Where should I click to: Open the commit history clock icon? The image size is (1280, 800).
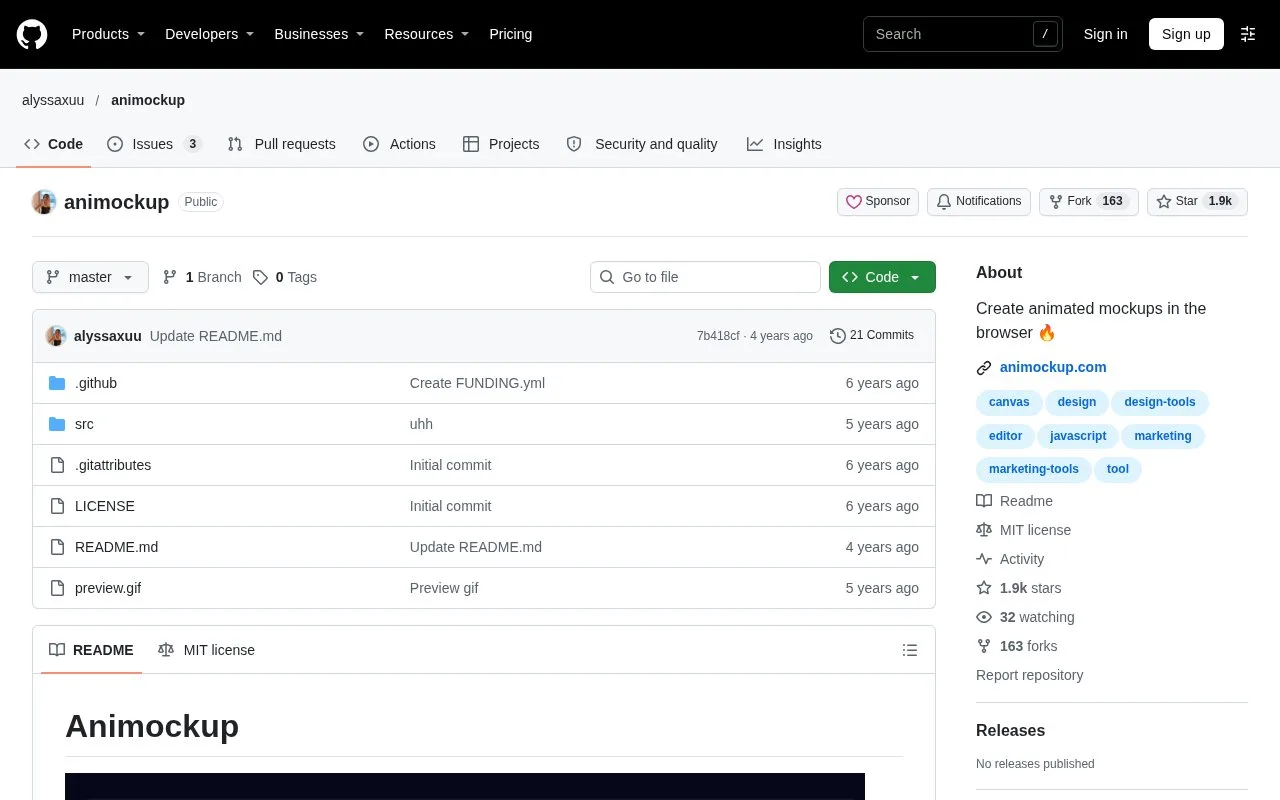point(838,336)
